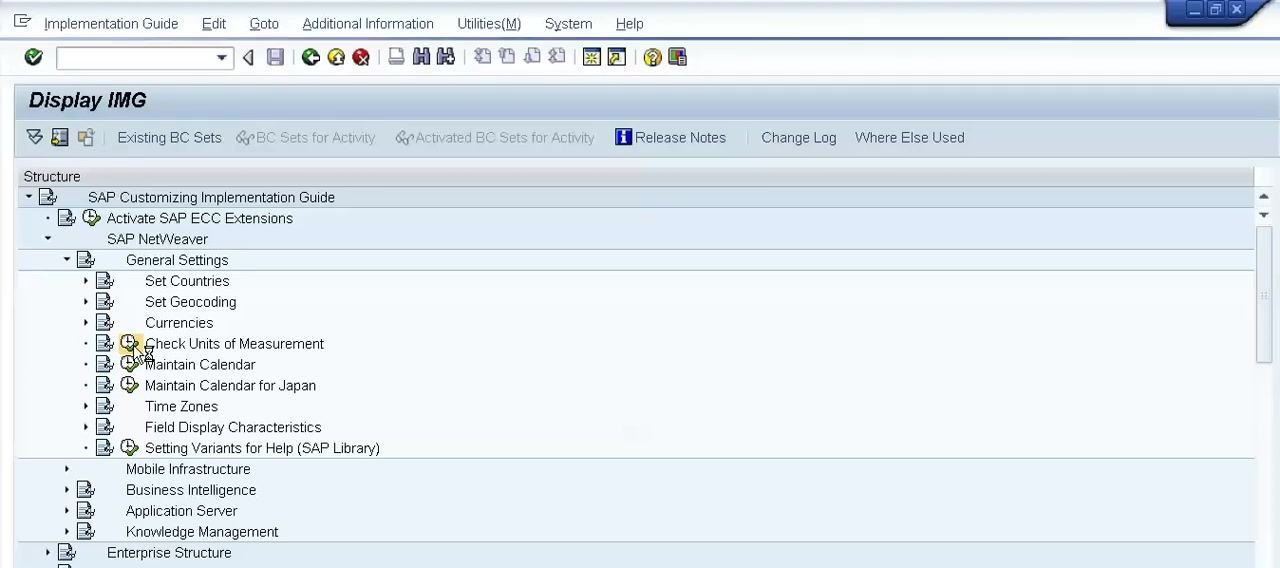Open the command field dropdown arrow
Viewport: 1280px width, 568px height.
pos(222,58)
